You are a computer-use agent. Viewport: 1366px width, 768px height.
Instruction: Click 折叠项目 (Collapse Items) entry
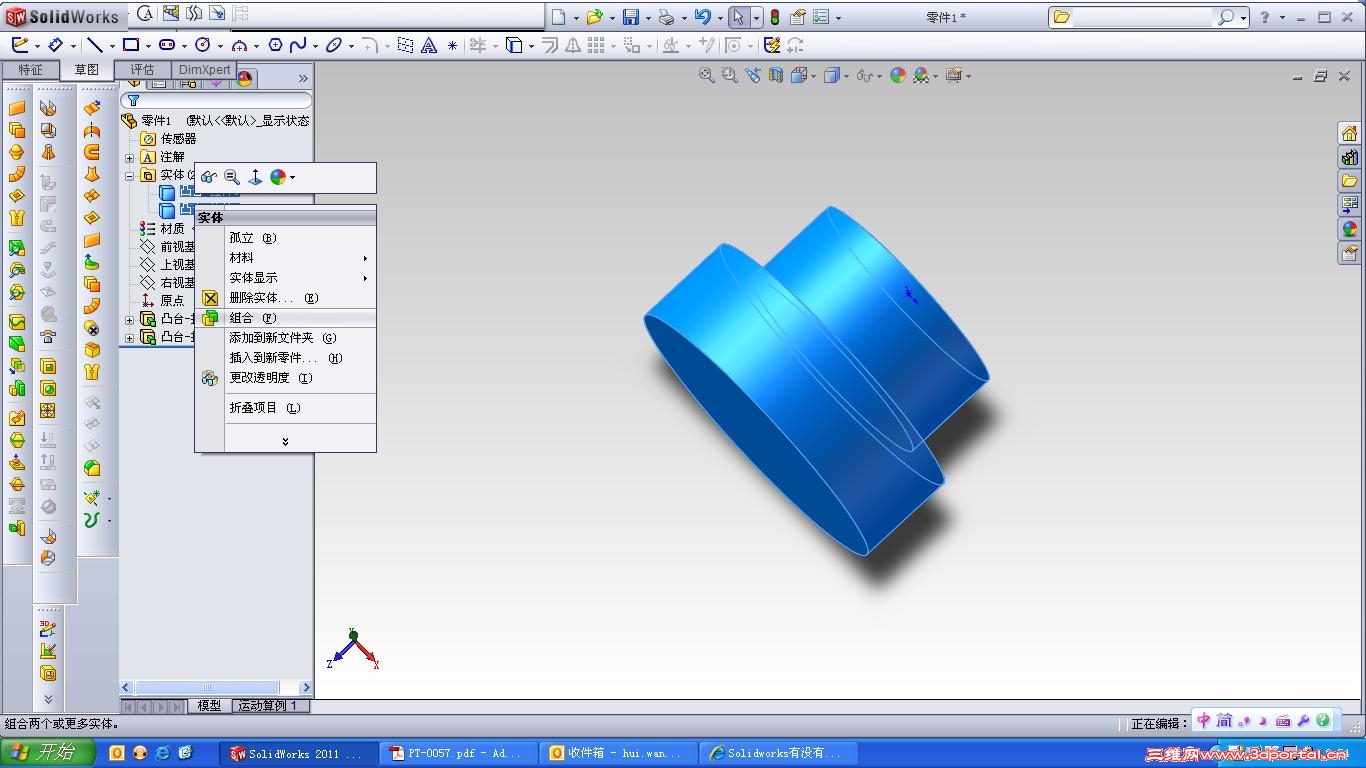click(285, 408)
